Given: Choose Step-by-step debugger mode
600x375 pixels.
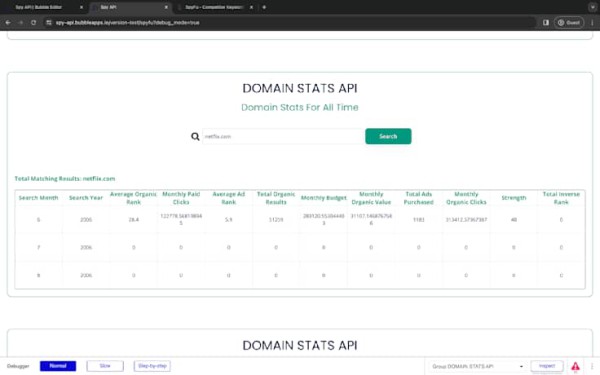Looking at the screenshot, I should pyautogui.click(x=152, y=366).
